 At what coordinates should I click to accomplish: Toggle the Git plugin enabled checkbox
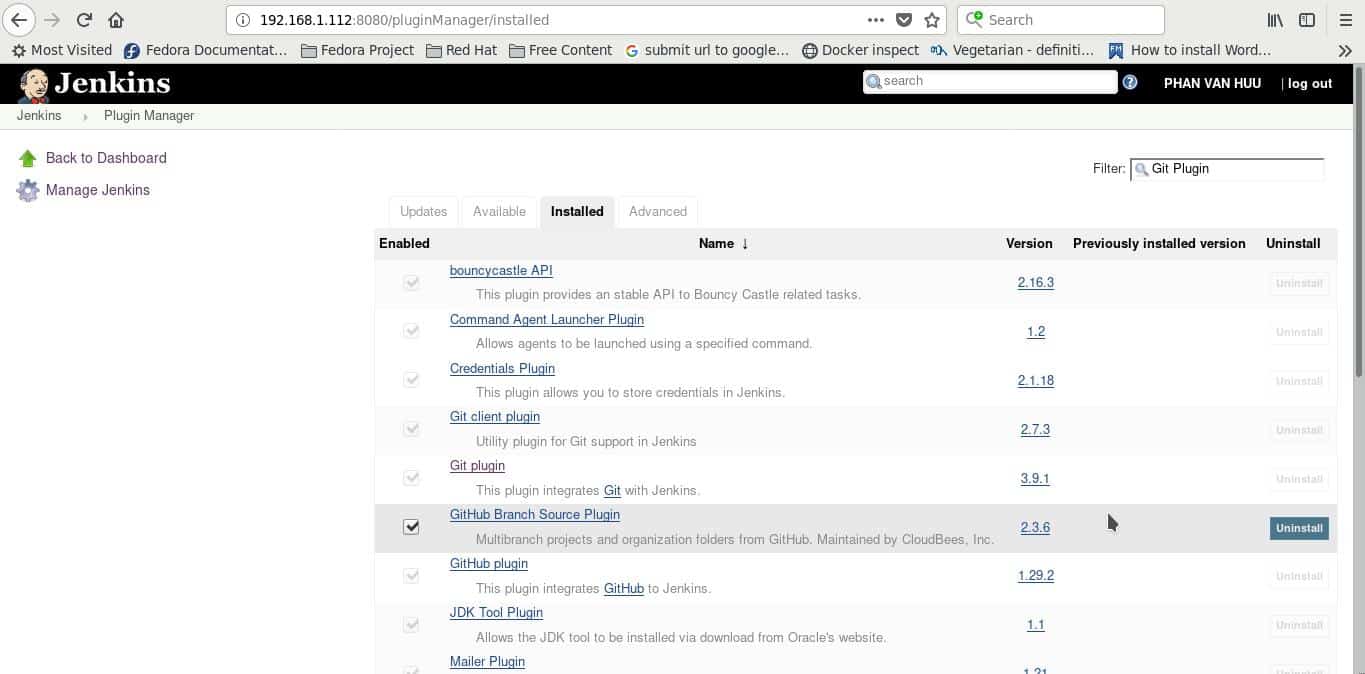[x=411, y=478]
